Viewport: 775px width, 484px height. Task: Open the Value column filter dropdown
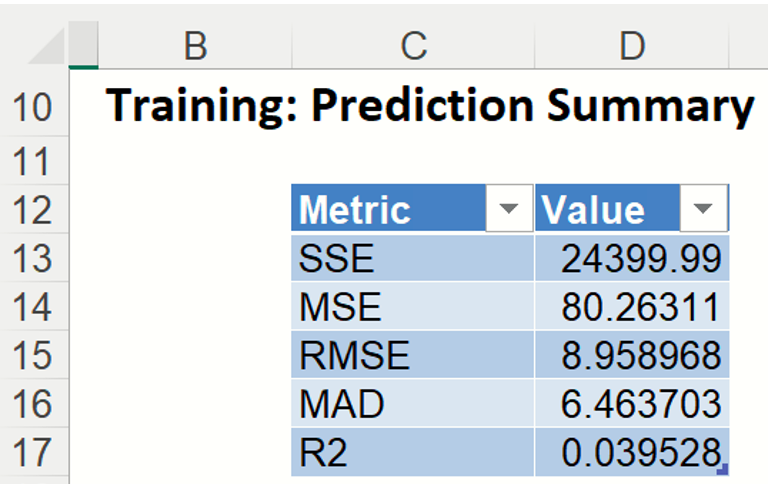tap(703, 209)
